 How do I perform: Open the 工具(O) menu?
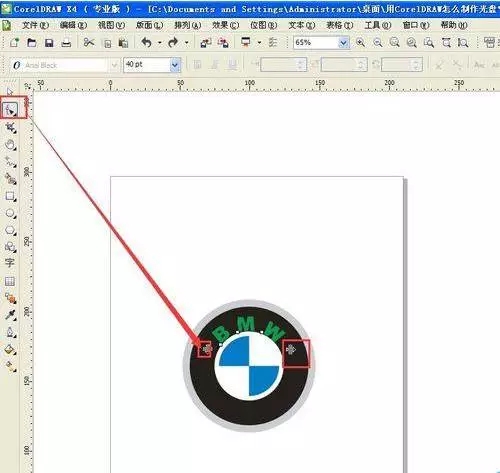pyautogui.click(x=378, y=25)
